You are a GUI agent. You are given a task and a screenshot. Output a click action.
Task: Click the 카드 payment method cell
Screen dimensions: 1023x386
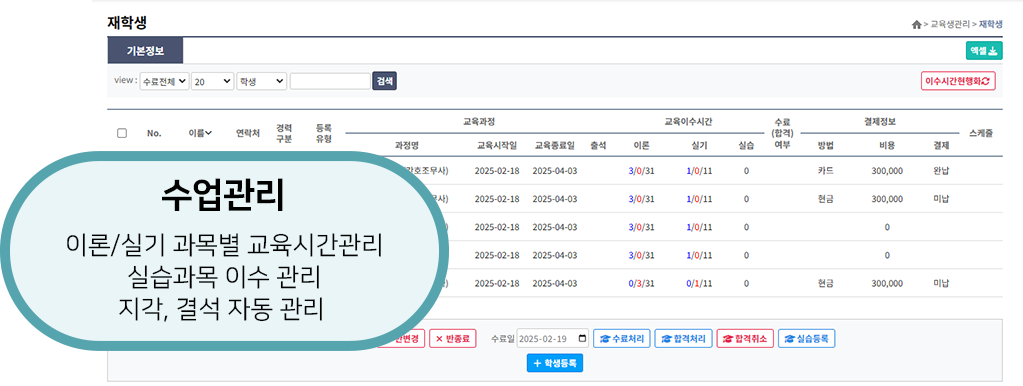[825, 171]
